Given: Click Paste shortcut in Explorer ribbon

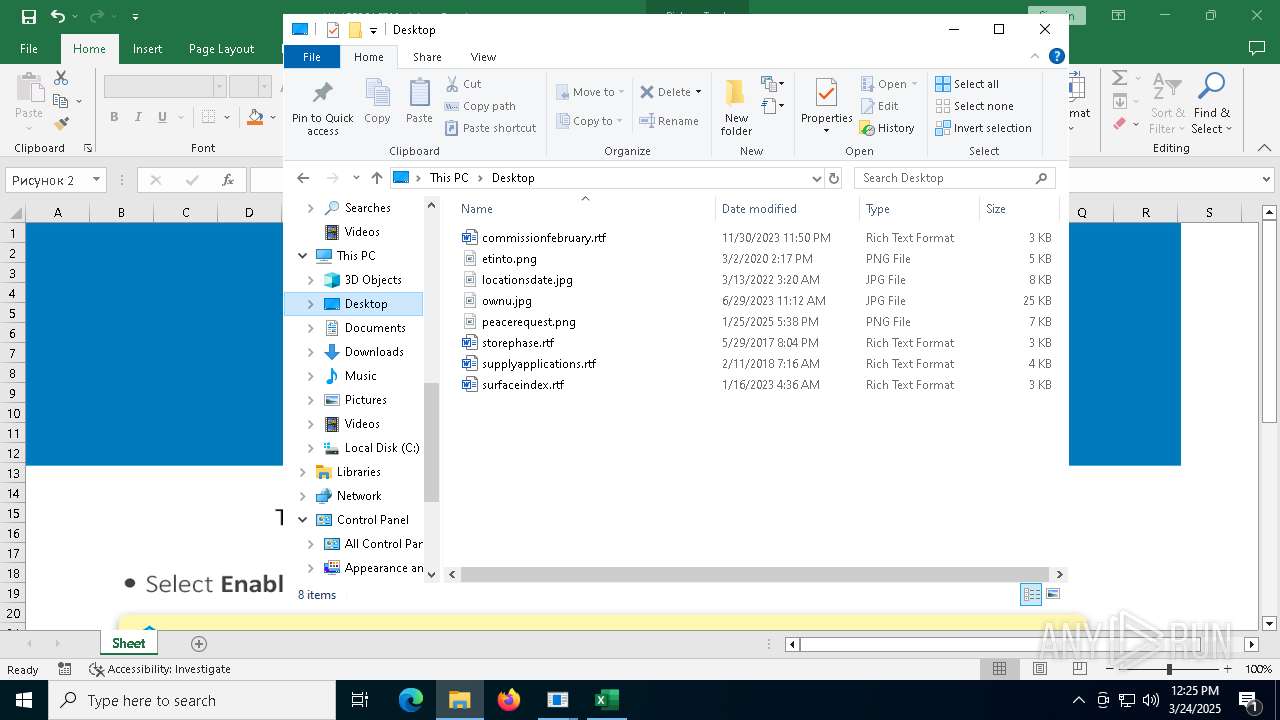Looking at the screenshot, I should point(490,128).
